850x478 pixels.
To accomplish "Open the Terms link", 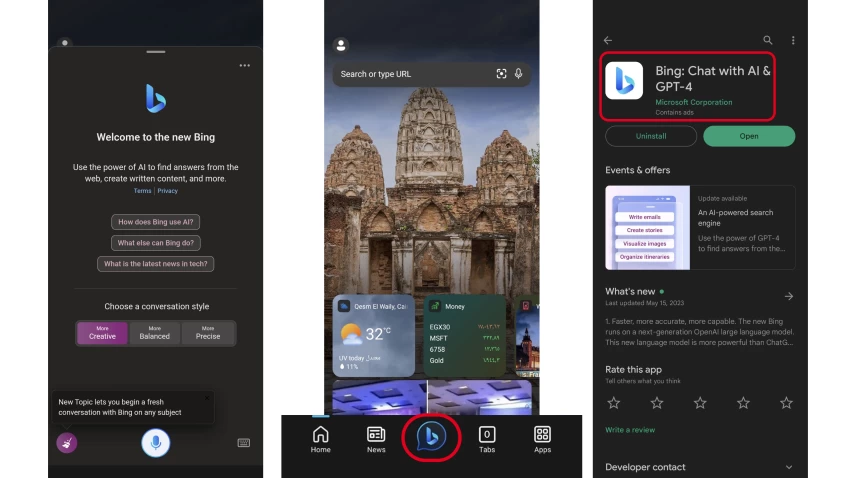I will pyautogui.click(x=143, y=191).
